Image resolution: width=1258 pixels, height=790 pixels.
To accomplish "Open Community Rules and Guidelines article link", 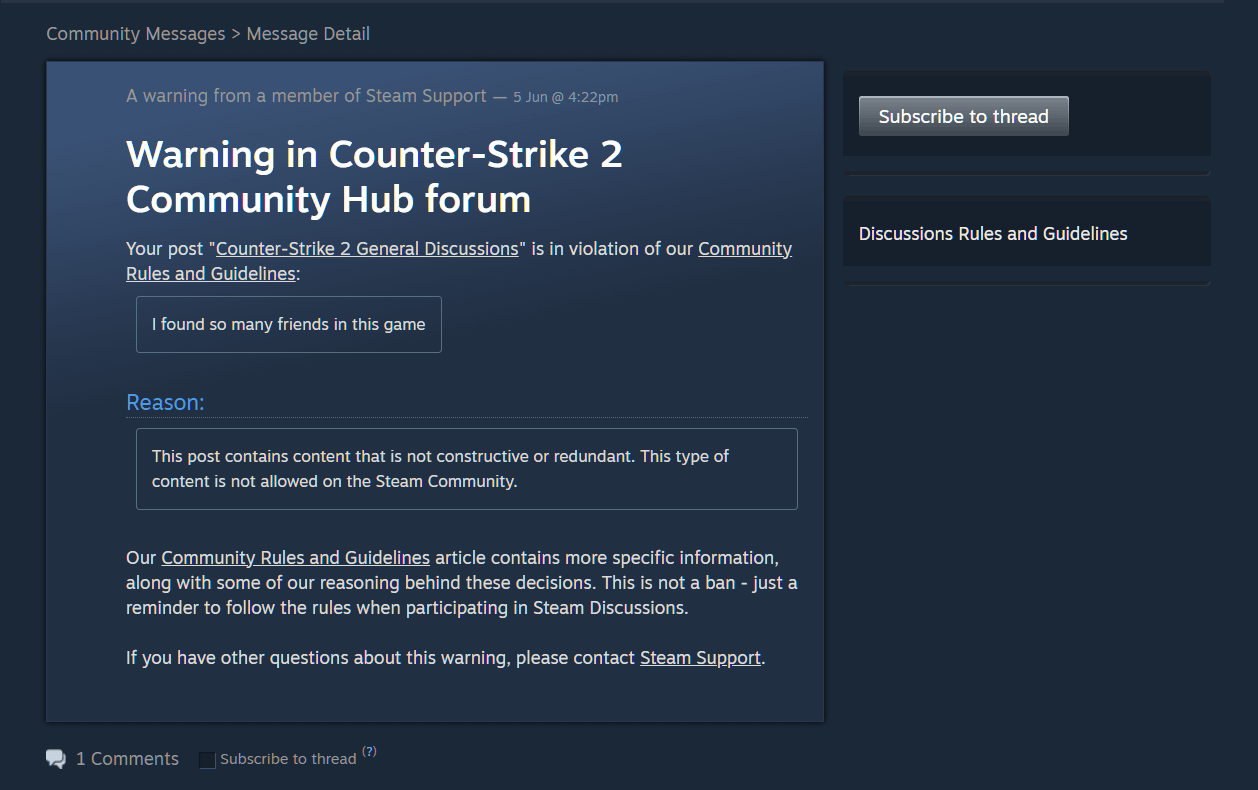I will 295,558.
